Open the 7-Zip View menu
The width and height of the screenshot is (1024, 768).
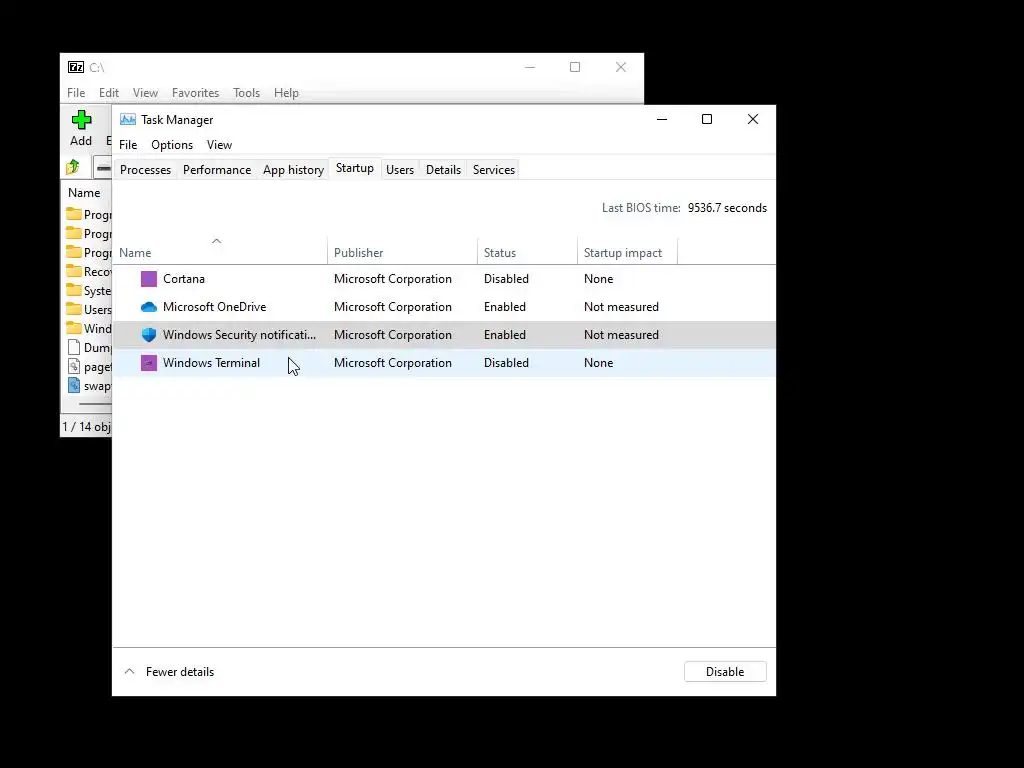point(145,93)
